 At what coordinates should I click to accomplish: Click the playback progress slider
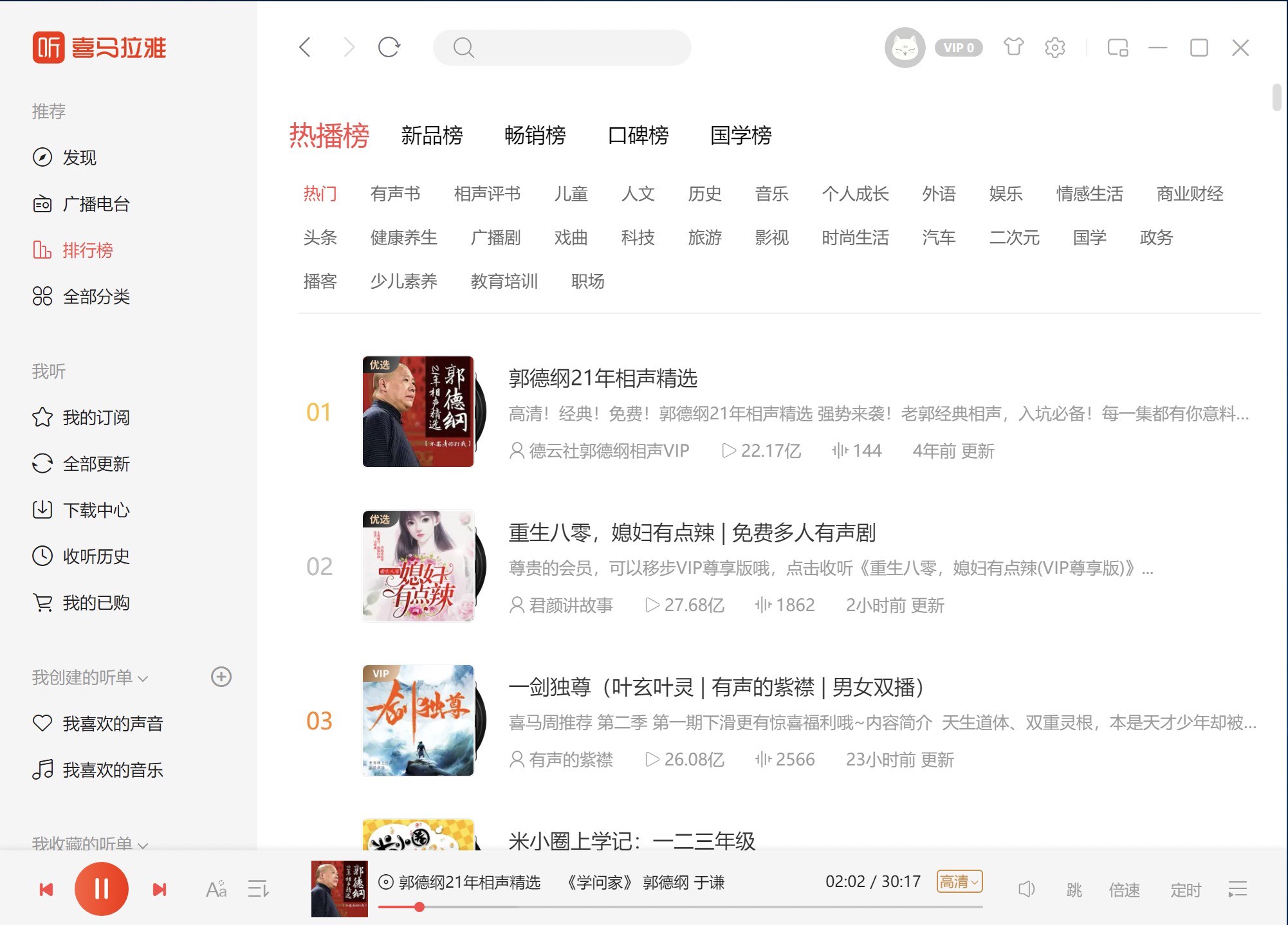tap(679, 907)
